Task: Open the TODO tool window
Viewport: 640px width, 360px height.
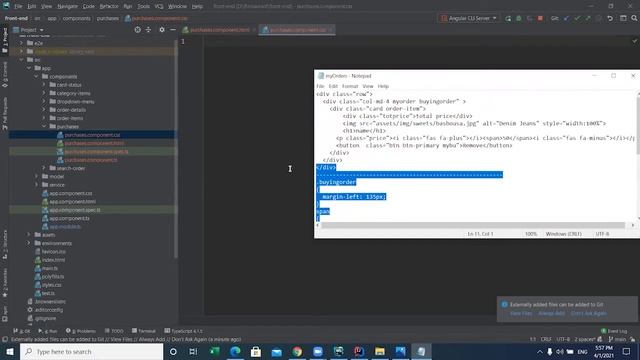Action: point(114,331)
